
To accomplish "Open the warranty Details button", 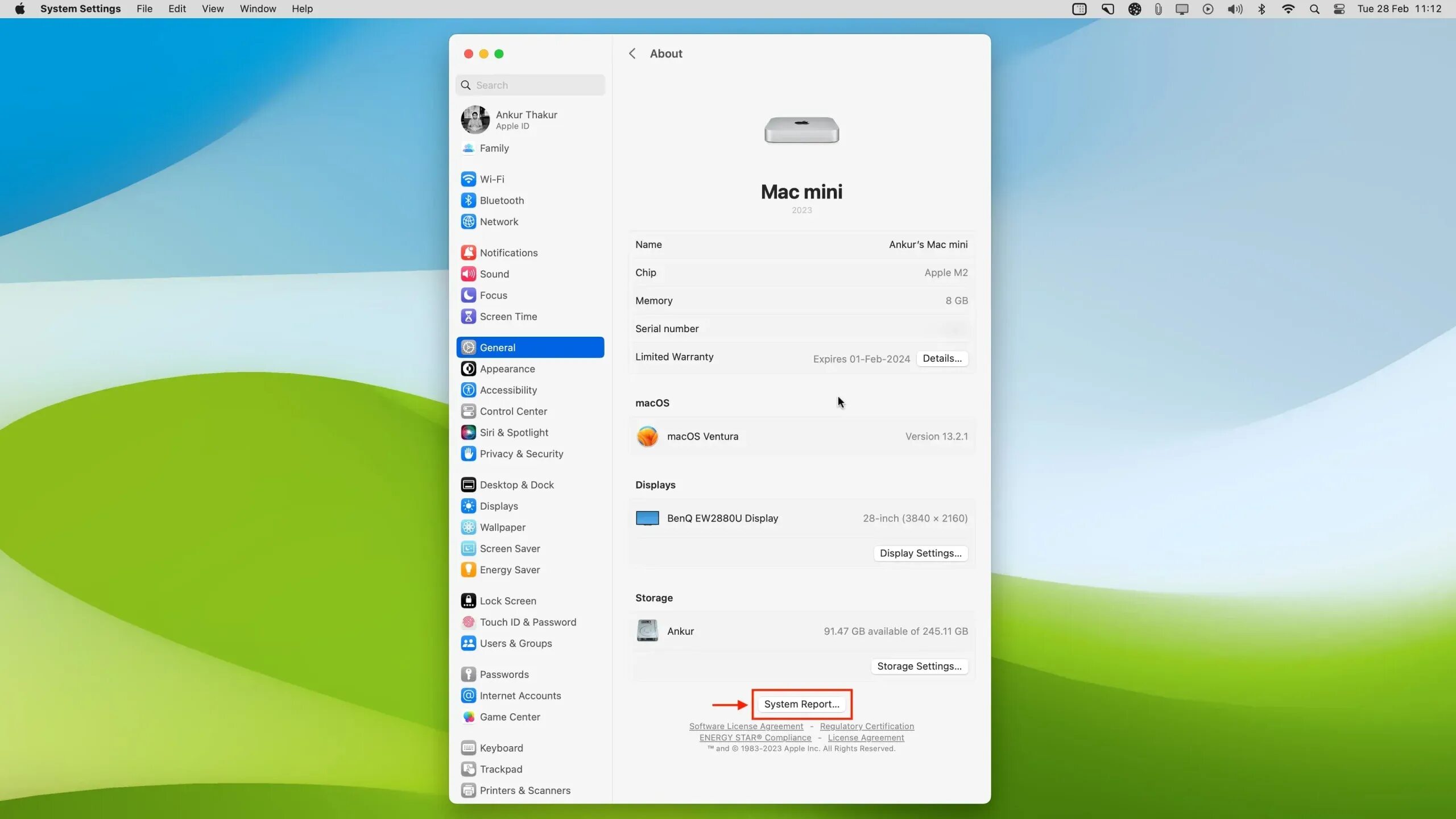I will tap(941, 358).
